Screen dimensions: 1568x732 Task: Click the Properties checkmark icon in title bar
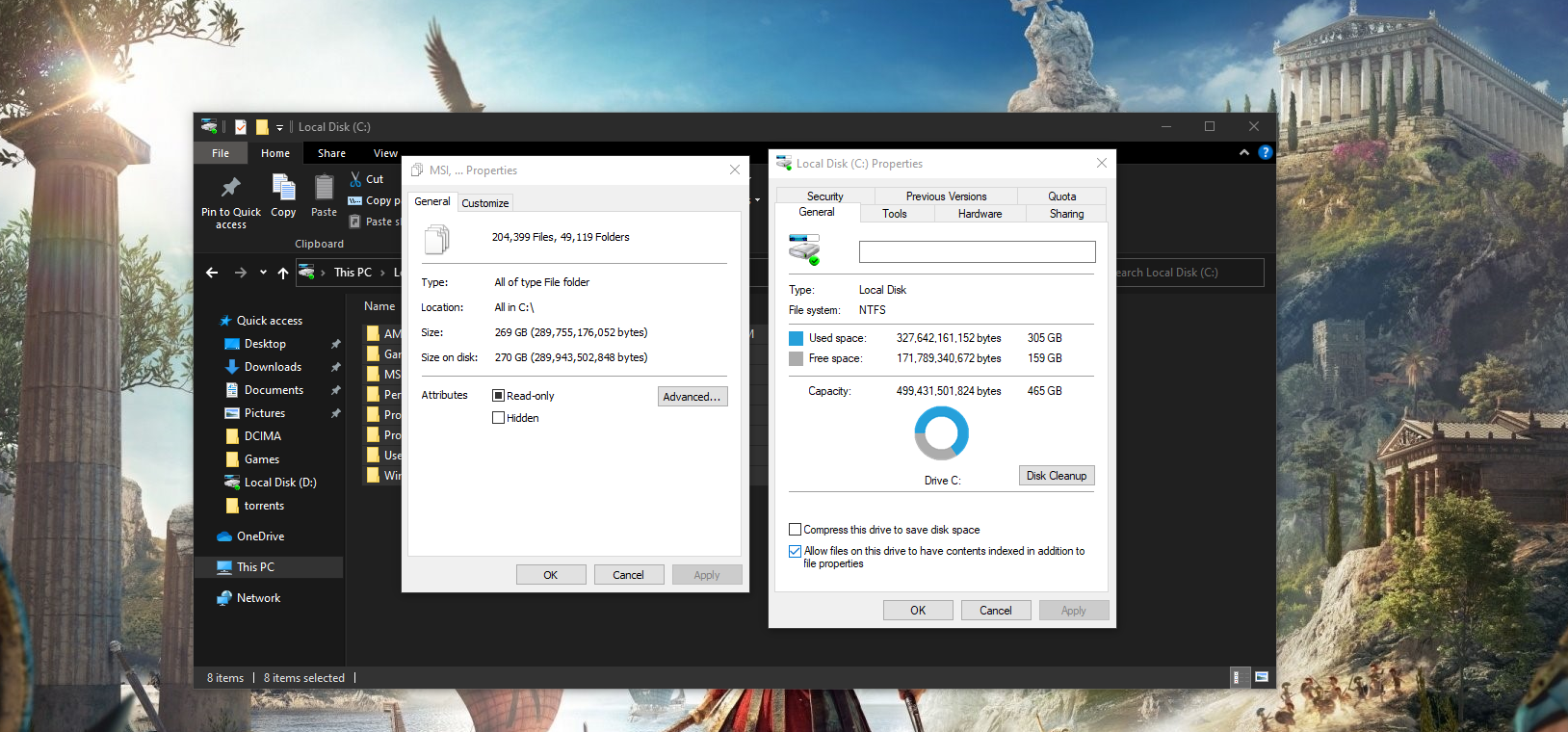click(241, 127)
